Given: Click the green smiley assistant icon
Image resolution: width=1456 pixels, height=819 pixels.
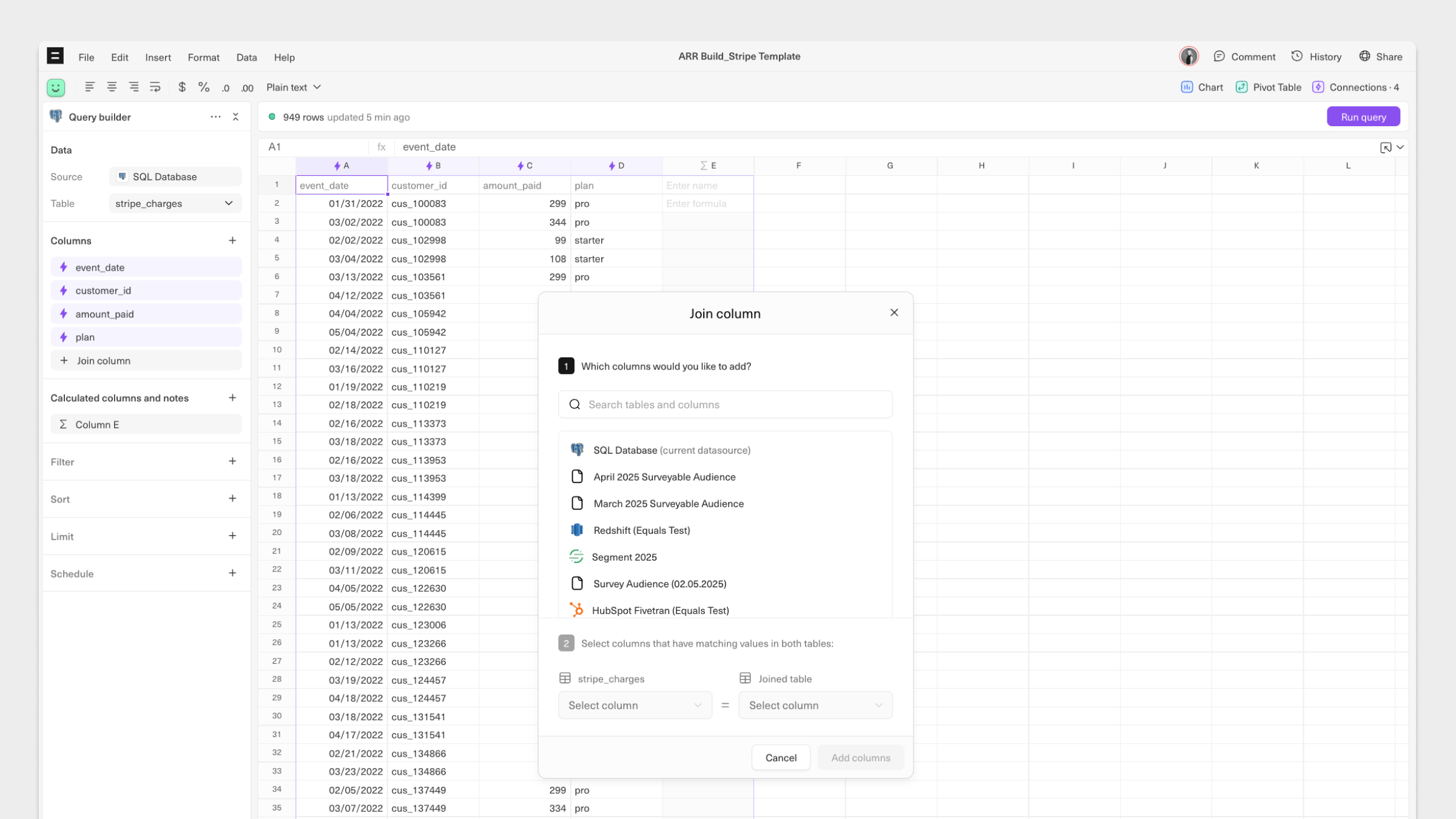Looking at the screenshot, I should coord(56,87).
